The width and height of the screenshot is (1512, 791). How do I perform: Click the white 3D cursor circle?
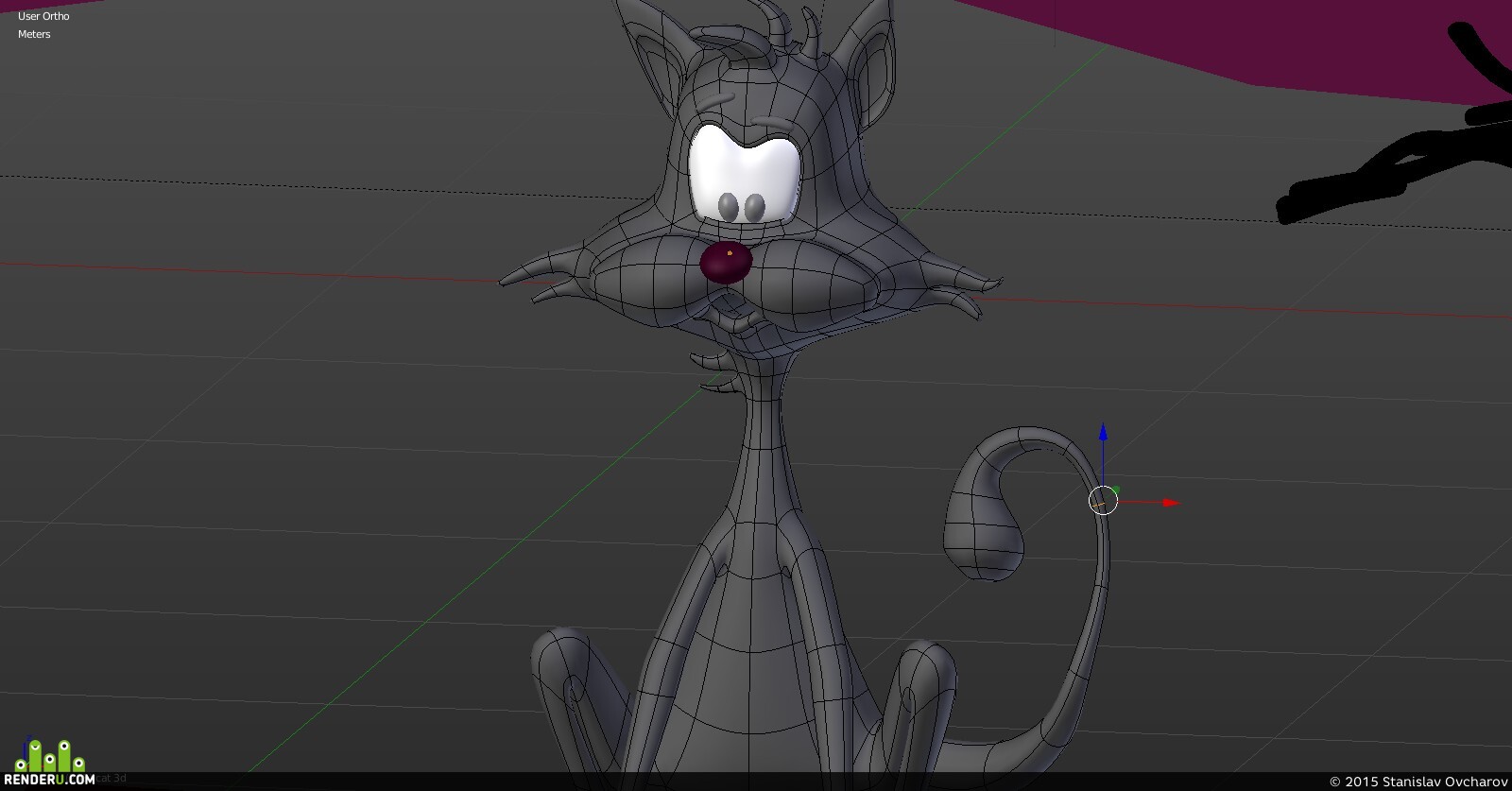pyautogui.click(x=1103, y=500)
